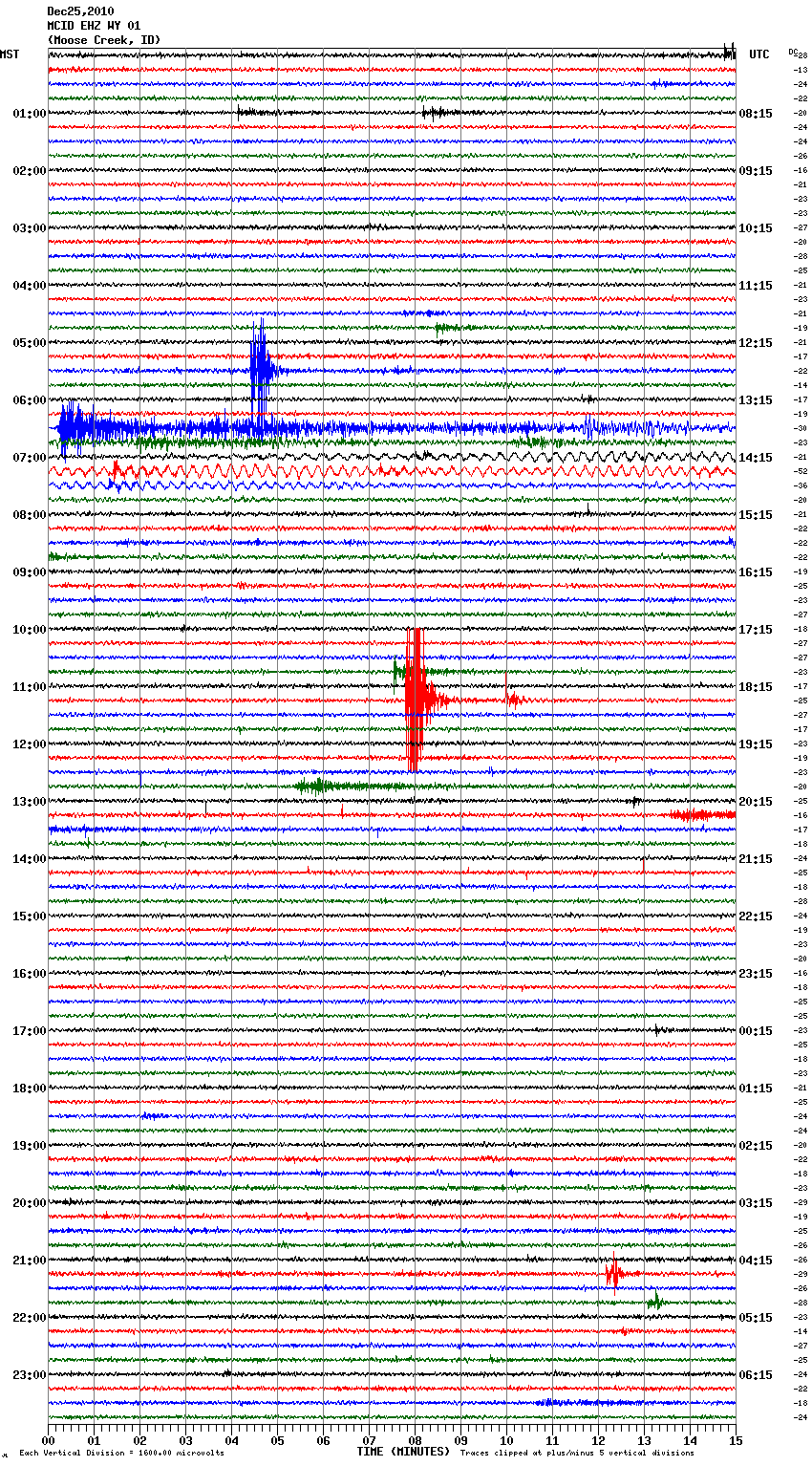Click the 20:15 UTC time label
812x1466 pixels.
pos(756,802)
